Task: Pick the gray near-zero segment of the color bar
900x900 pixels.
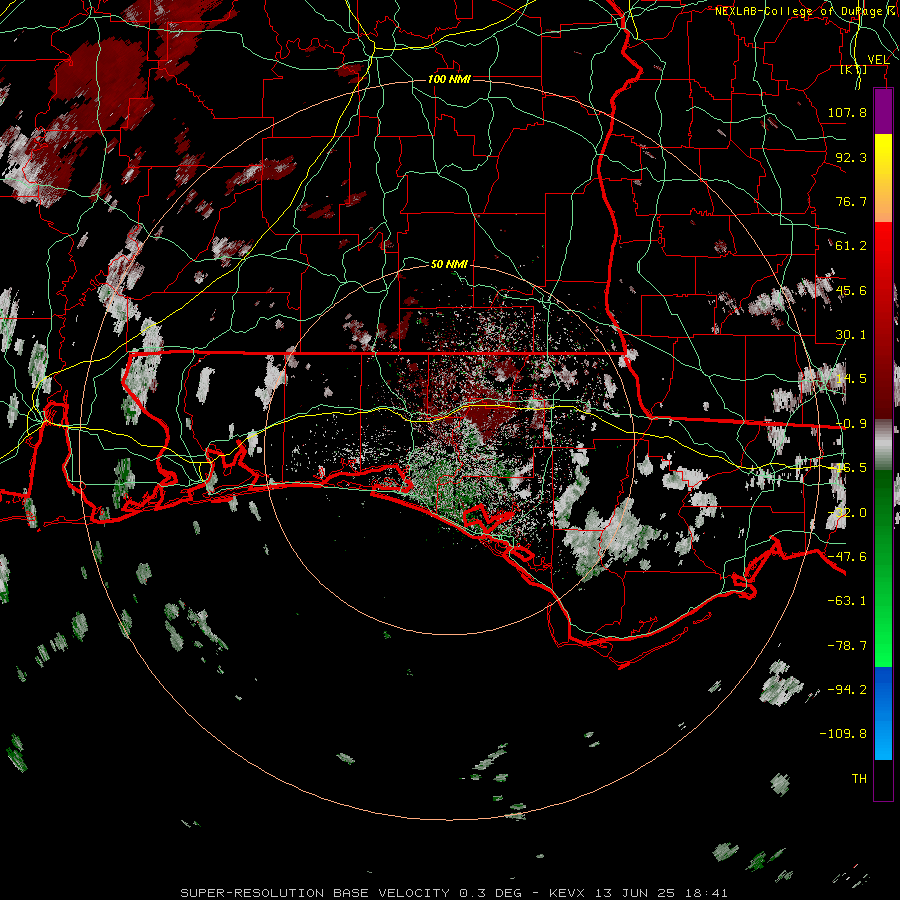Action: [x=883, y=443]
